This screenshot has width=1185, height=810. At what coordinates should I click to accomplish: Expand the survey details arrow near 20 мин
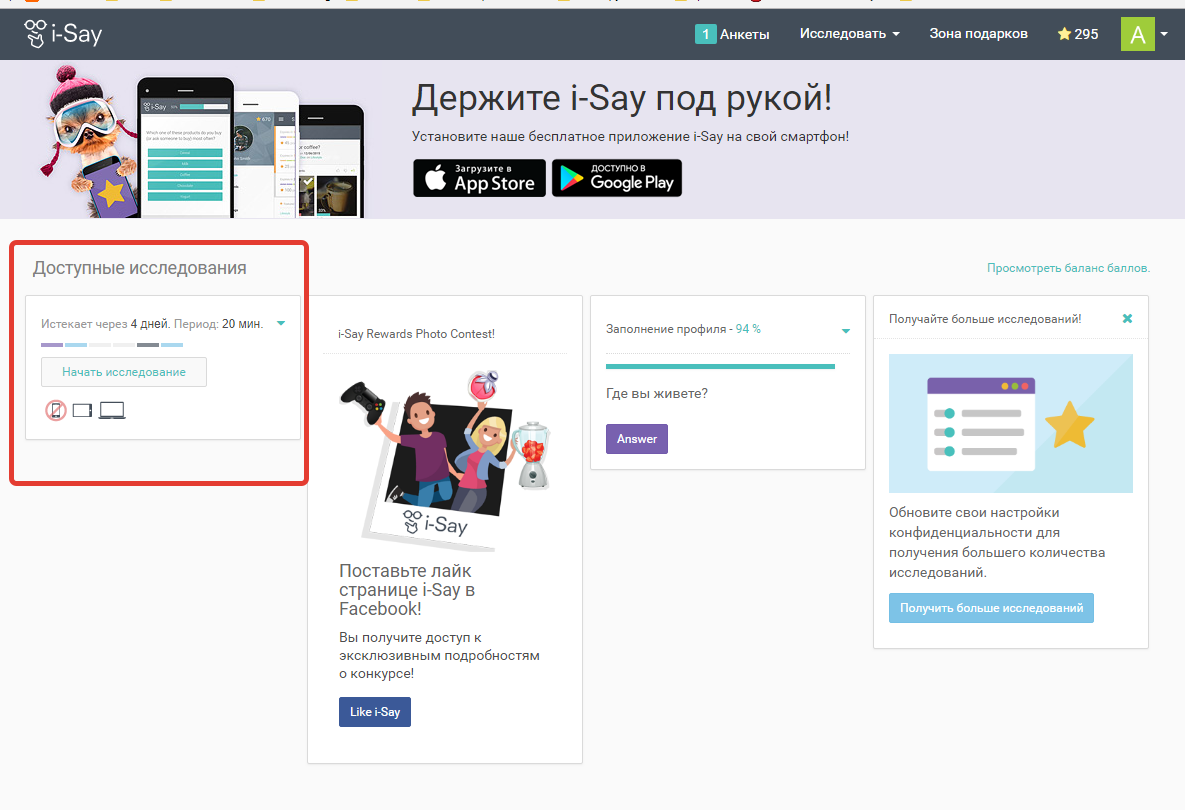(281, 323)
